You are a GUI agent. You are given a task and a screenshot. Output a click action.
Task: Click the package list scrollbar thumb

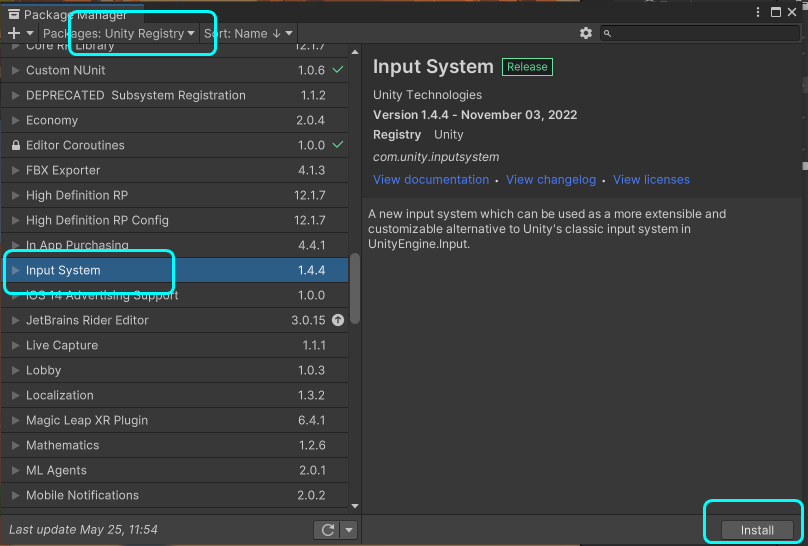[355, 289]
